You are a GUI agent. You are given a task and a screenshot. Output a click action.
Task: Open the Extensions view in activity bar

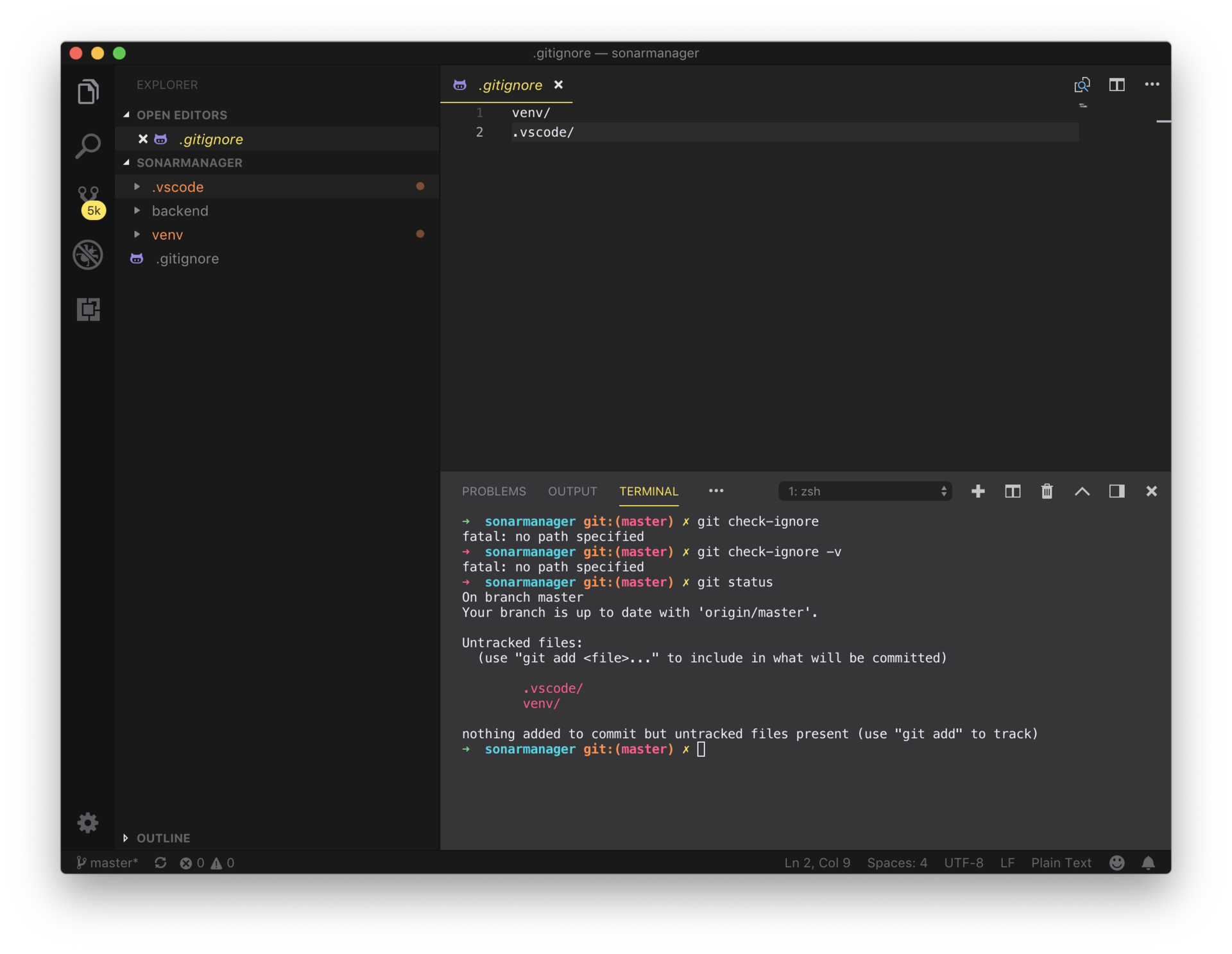(88, 309)
